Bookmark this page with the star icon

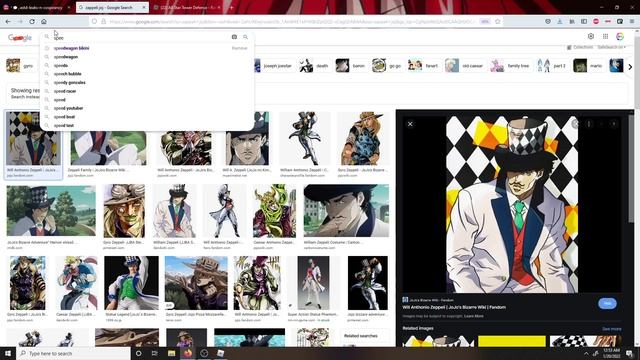click(x=498, y=21)
